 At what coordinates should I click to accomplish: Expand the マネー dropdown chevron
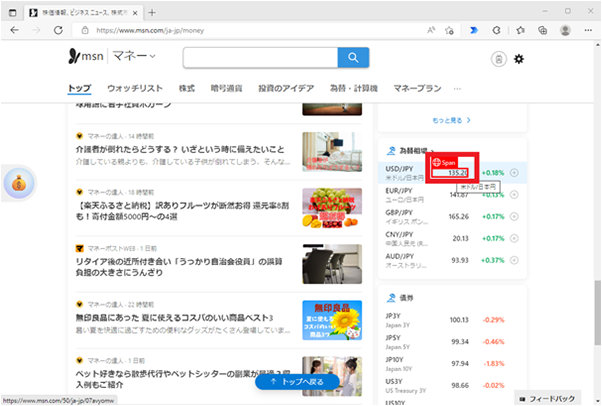click(152, 56)
